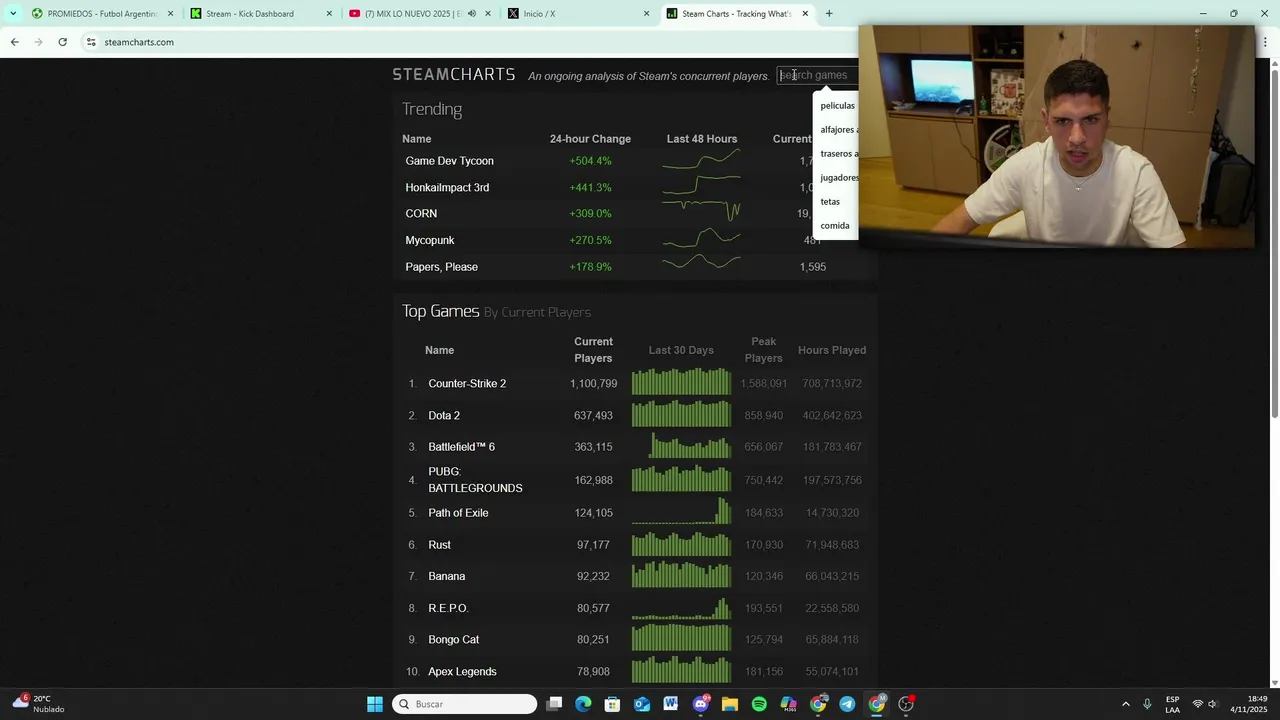Click the 1,100,799 current players value
1280x720 pixels.
(593, 384)
